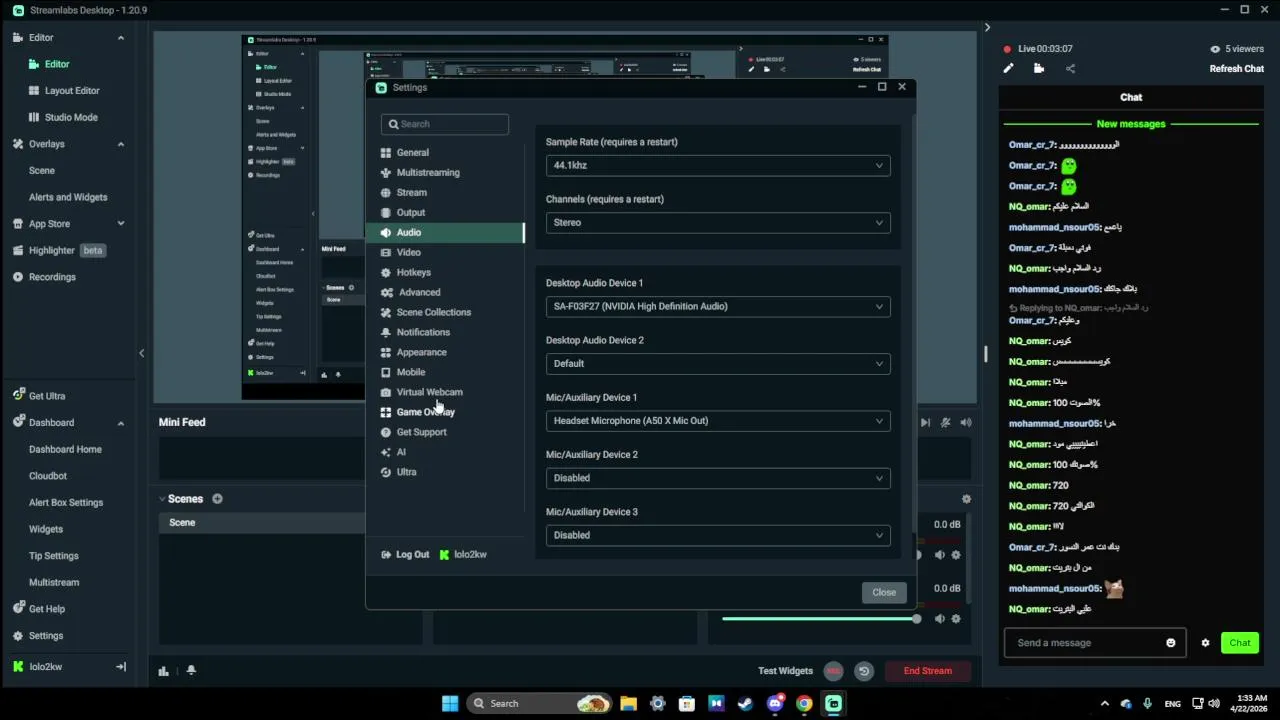
Task: Collapse the chat panel with top chevron
Action: coord(987,27)
